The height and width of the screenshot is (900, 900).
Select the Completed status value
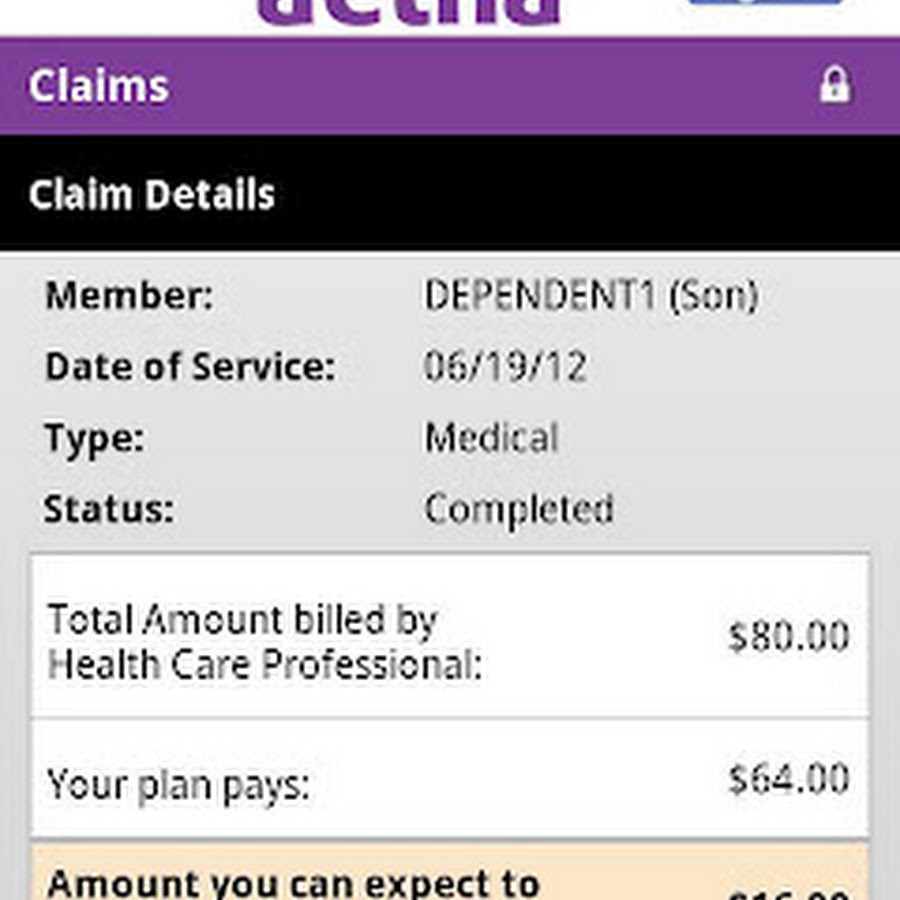519,509
